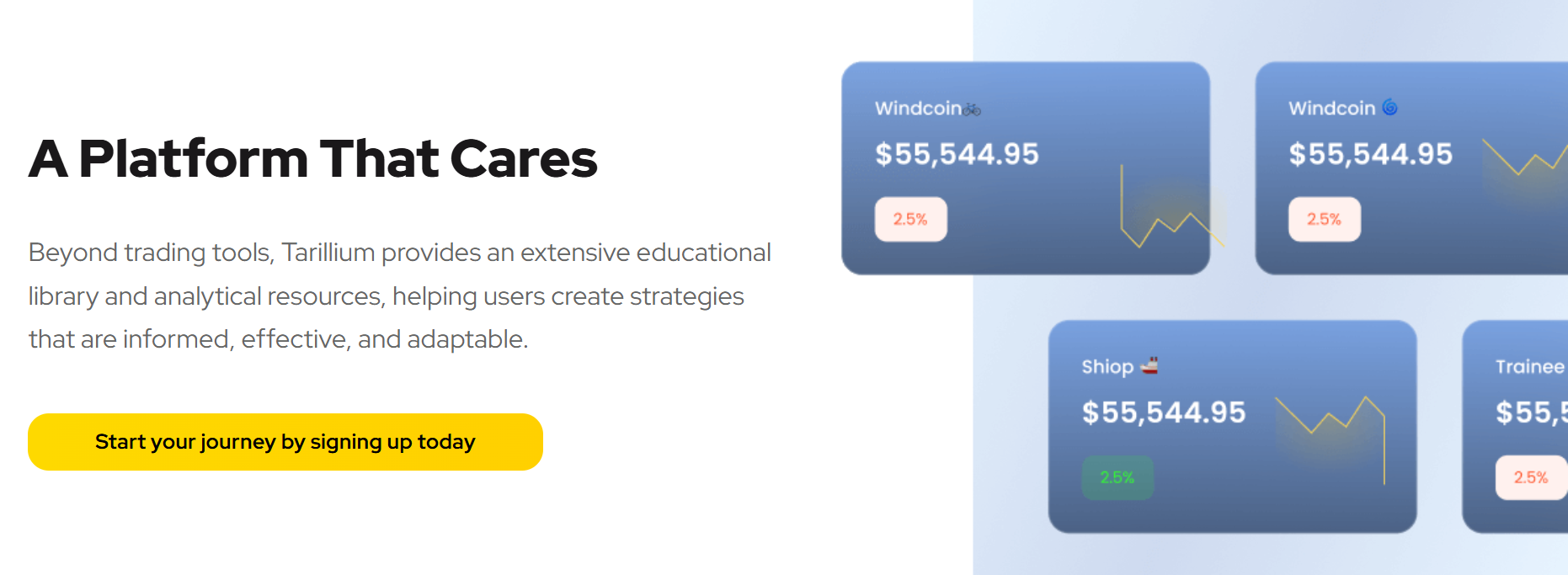Click the price in the spiral Windcoin card
Viewport: 1568px width, 575px height.
(1370, 154)
